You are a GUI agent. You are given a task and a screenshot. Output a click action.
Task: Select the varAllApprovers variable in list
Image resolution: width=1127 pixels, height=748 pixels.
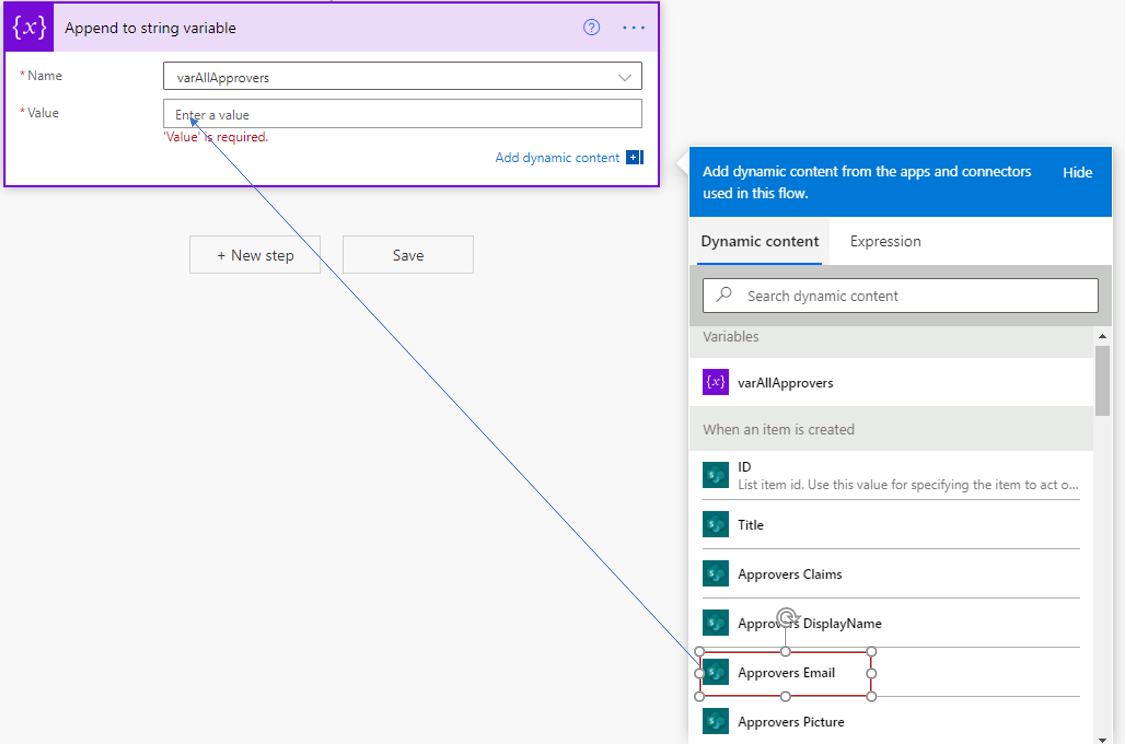click(891, 382)
